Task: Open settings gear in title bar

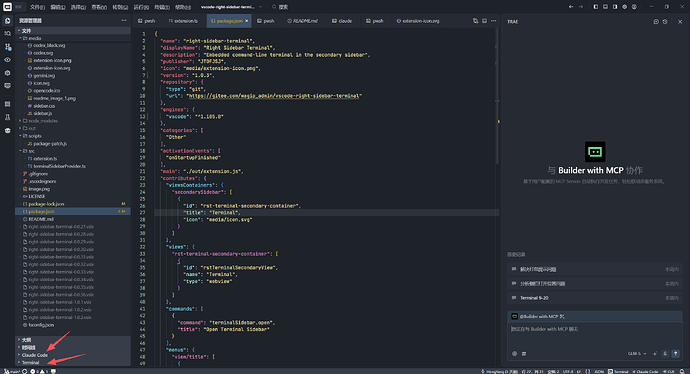Action: coord(624,7)
